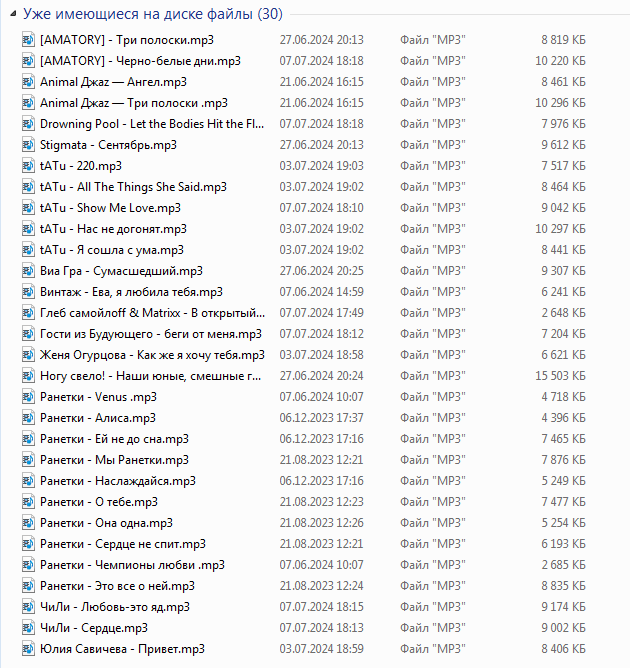
Task: Select file 'Юлия Савичева - Привет.mp3'
Action: click(x=122, y=649)
